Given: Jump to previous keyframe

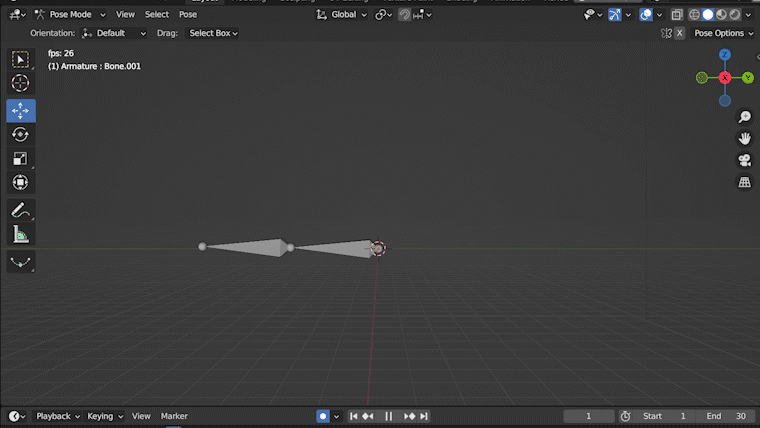Looking at the screenshot, I should pyautogui.click(x=368, y=416).
